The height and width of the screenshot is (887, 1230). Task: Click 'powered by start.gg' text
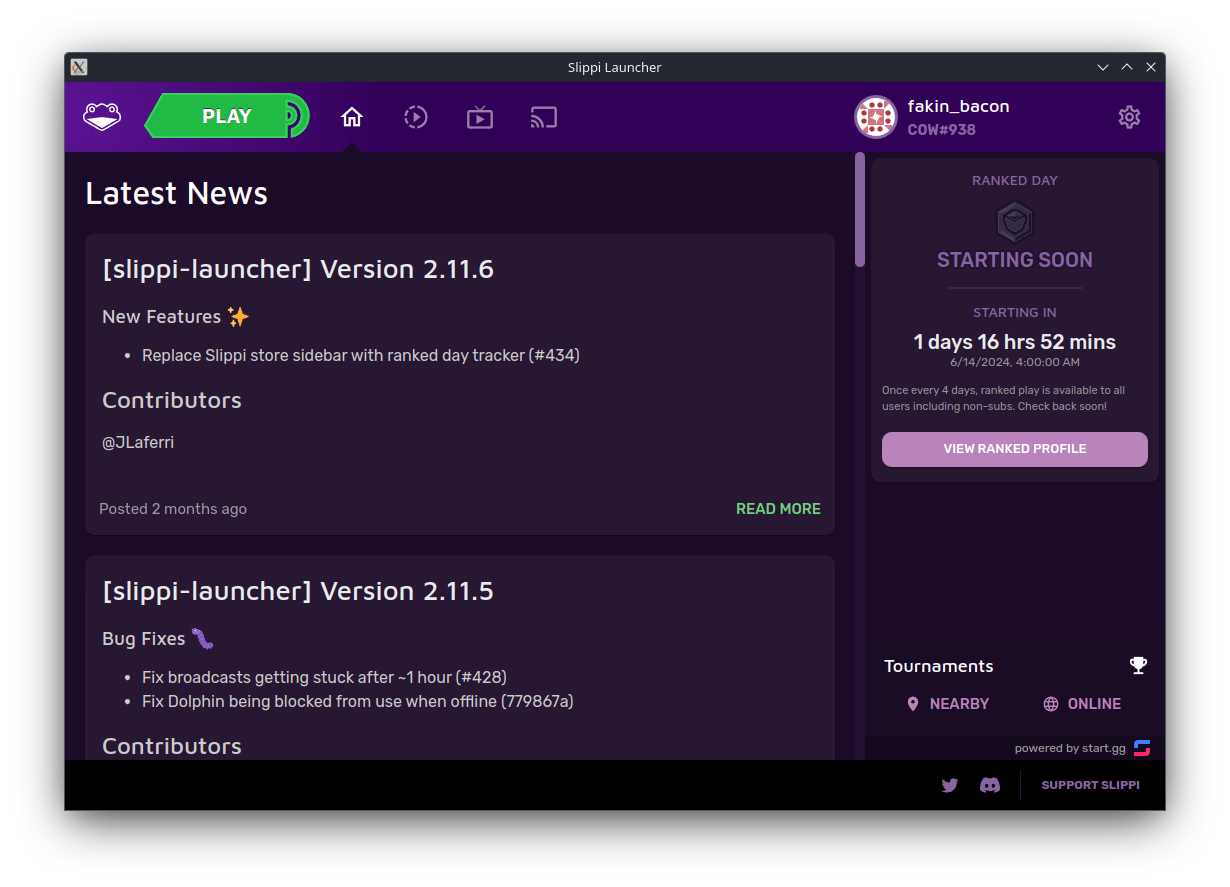pyautogui.click(x=1068, y=748)
